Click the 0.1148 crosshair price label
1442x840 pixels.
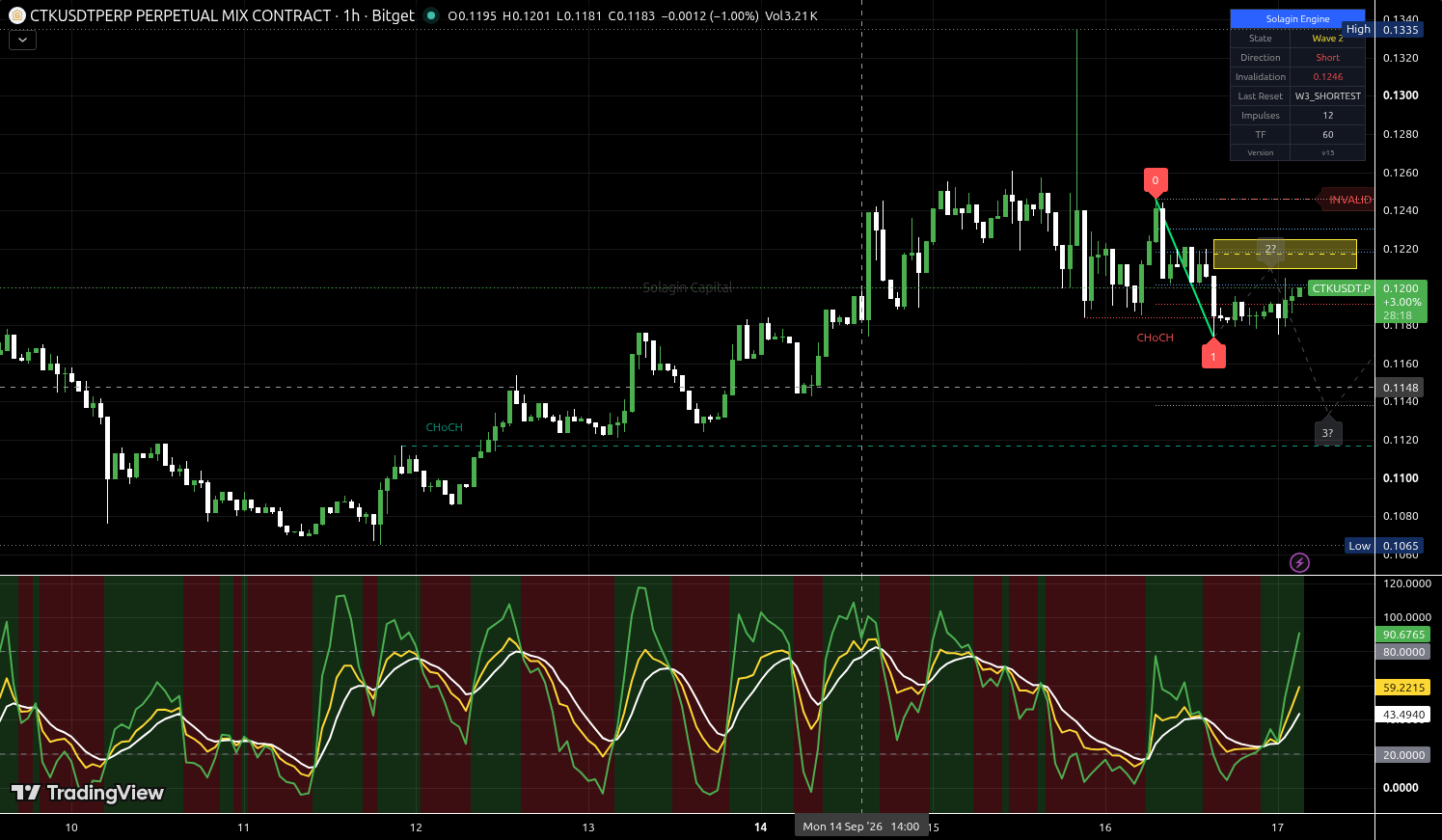click(x=1401, y=388)
